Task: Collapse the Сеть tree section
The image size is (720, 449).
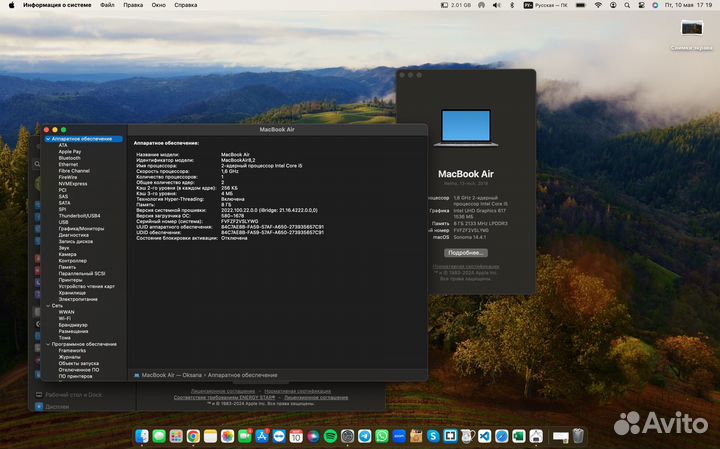Action: coord(48,305)
